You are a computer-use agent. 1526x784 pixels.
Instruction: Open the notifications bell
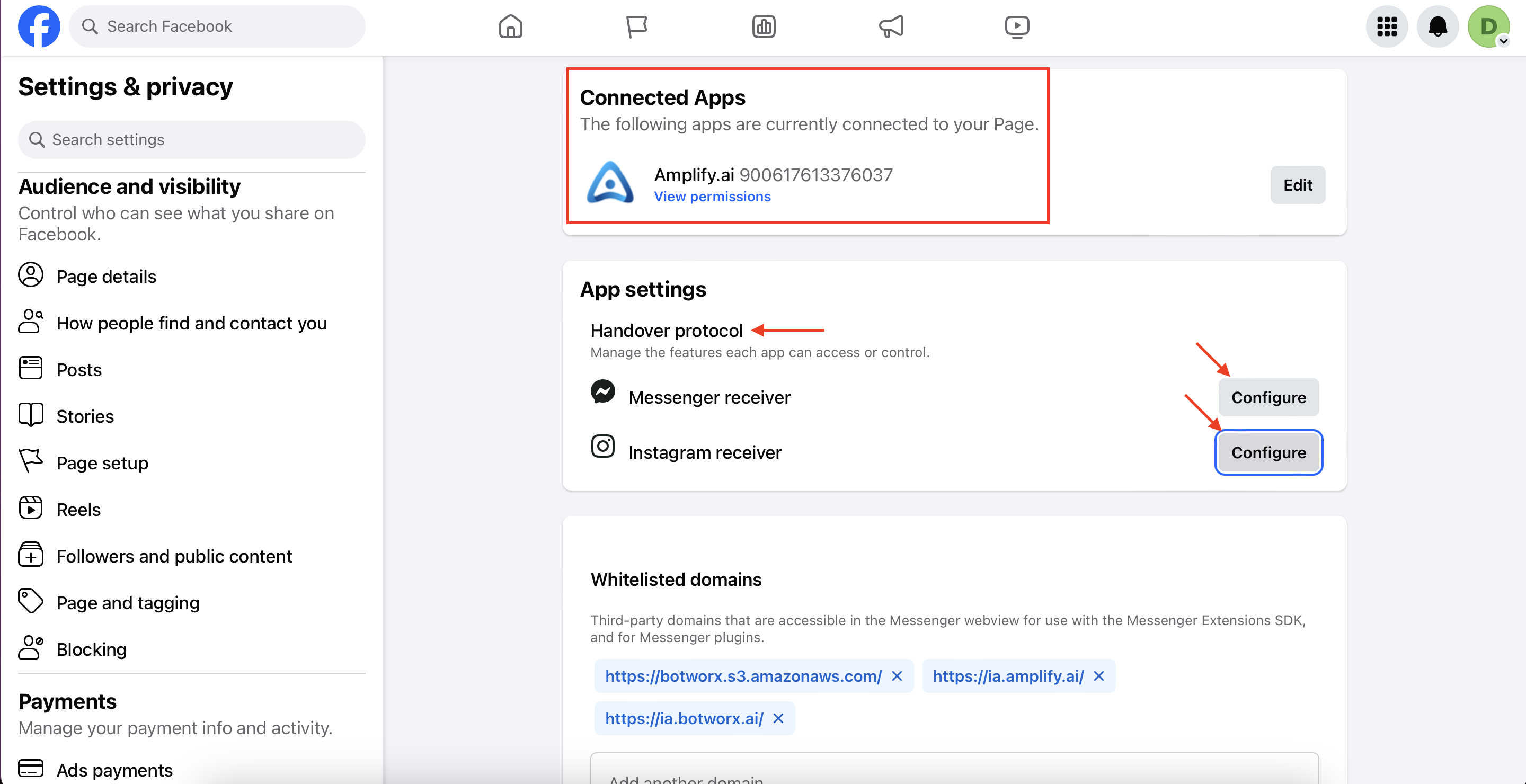click(1438, 26)
